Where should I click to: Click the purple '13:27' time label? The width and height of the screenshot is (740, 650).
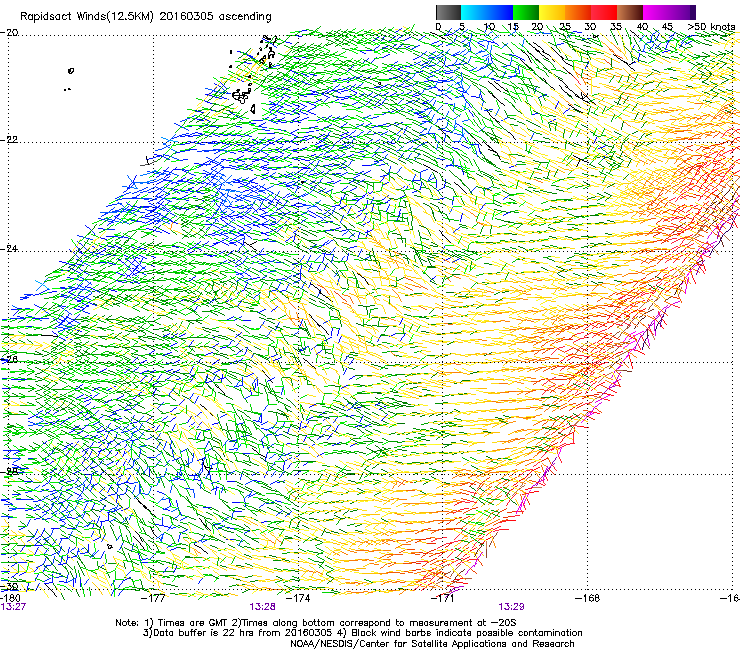click(x=13, y=607)
